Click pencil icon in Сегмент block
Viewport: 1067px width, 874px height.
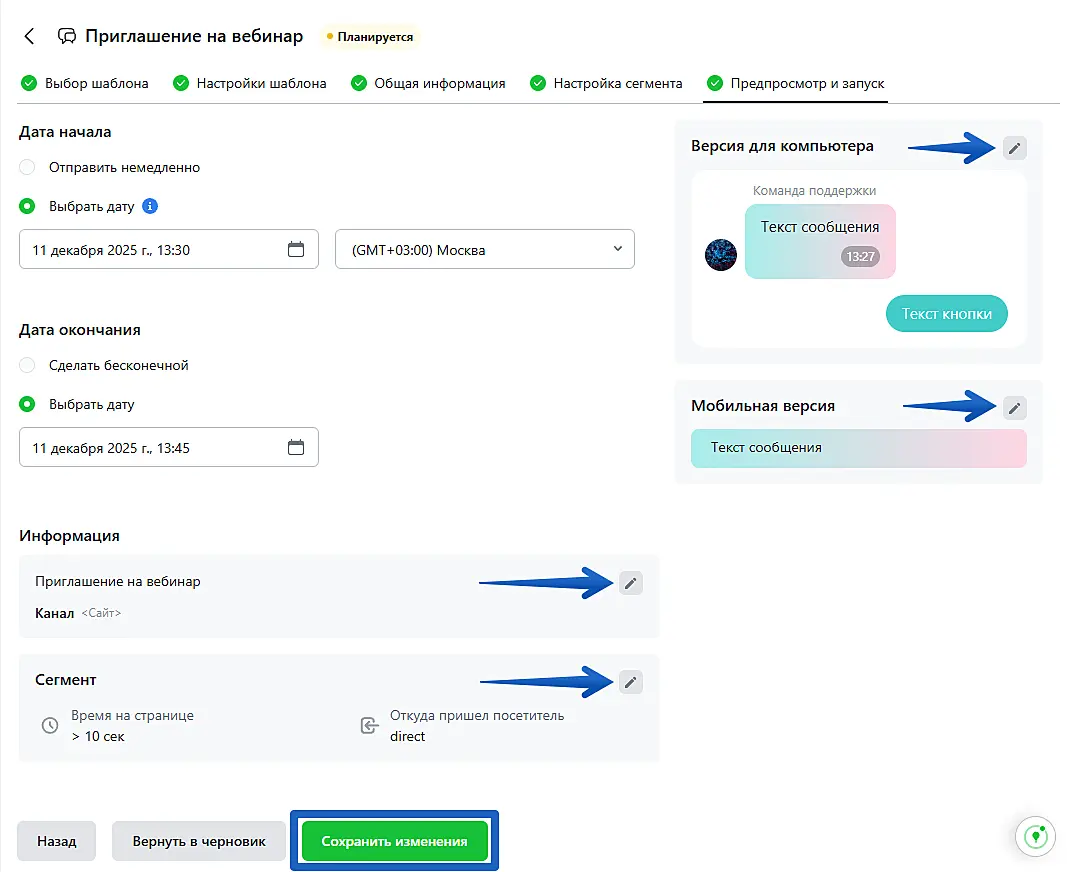click(630, 682)
